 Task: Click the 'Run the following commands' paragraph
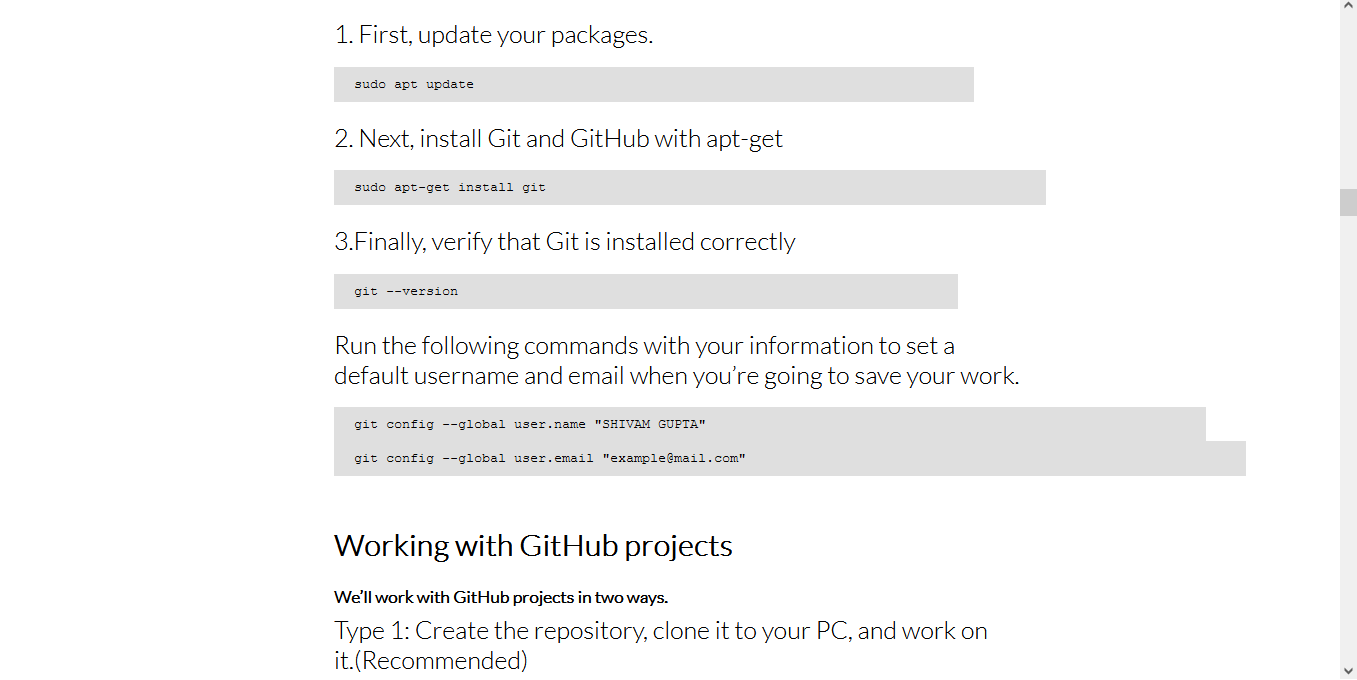pos(677,361)
